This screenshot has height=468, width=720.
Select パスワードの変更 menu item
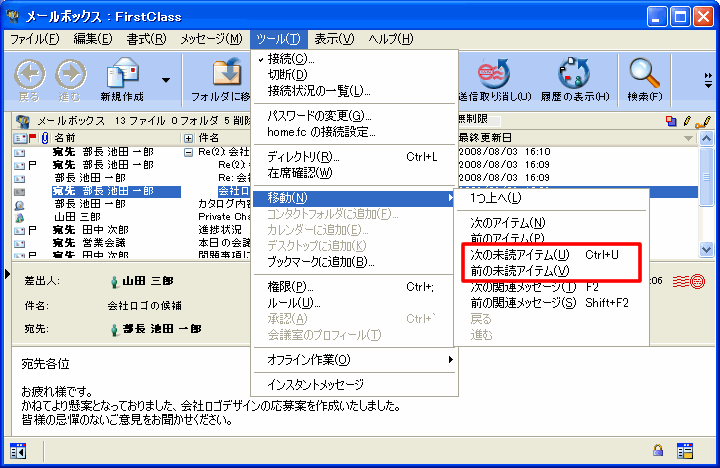319,116
